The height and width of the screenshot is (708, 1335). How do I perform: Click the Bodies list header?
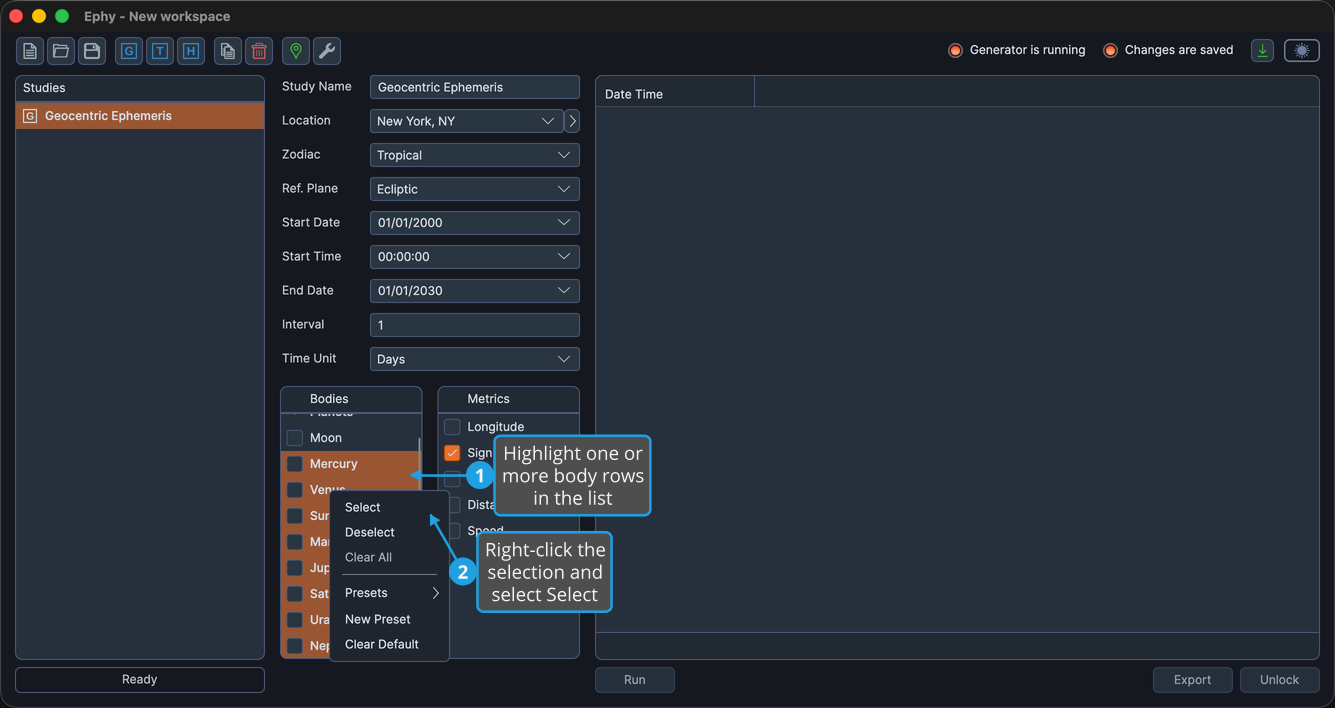pos(351,399)
